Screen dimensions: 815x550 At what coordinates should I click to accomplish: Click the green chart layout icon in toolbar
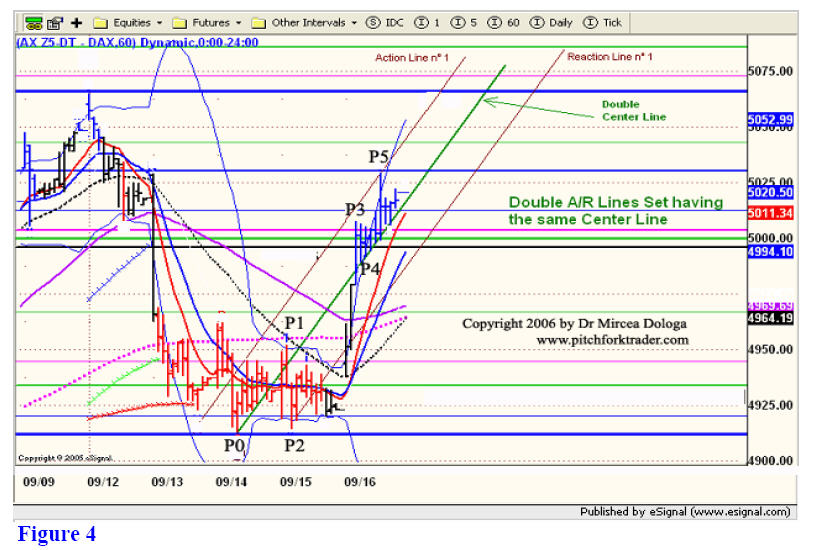(34, 22)
